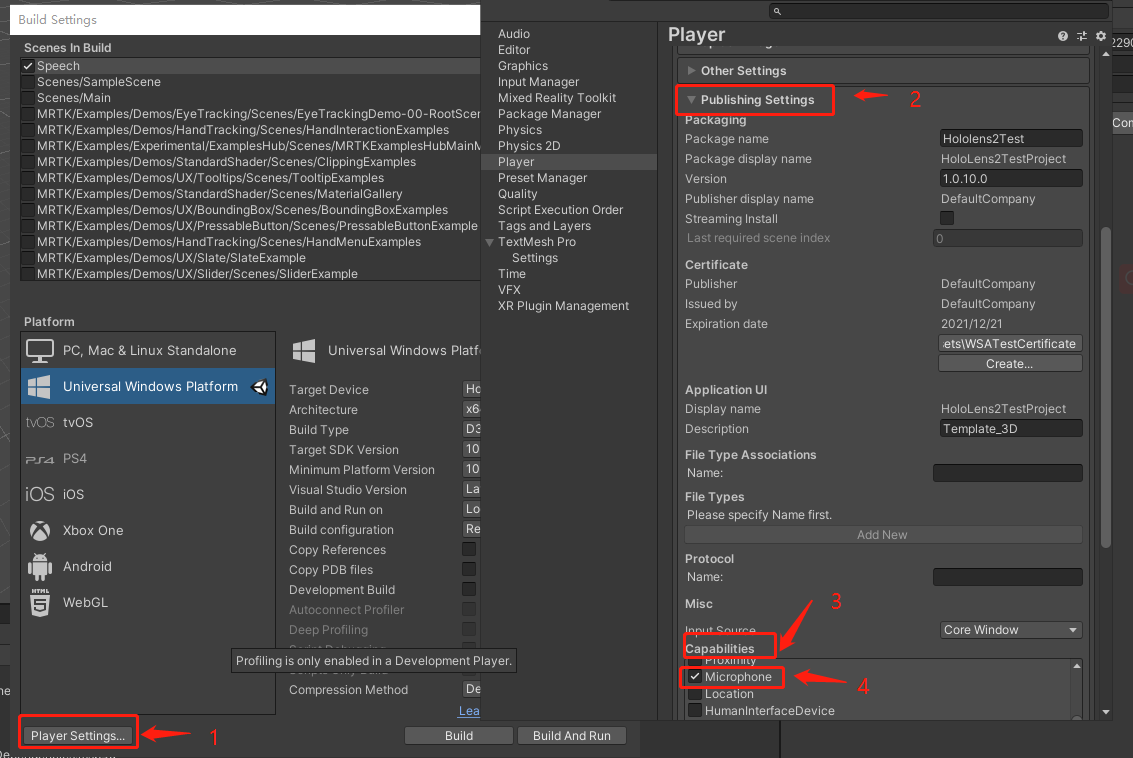Click WSATestCertificate select button
The width and height of the screenshot is (1133, 758).
(1009, 343)
